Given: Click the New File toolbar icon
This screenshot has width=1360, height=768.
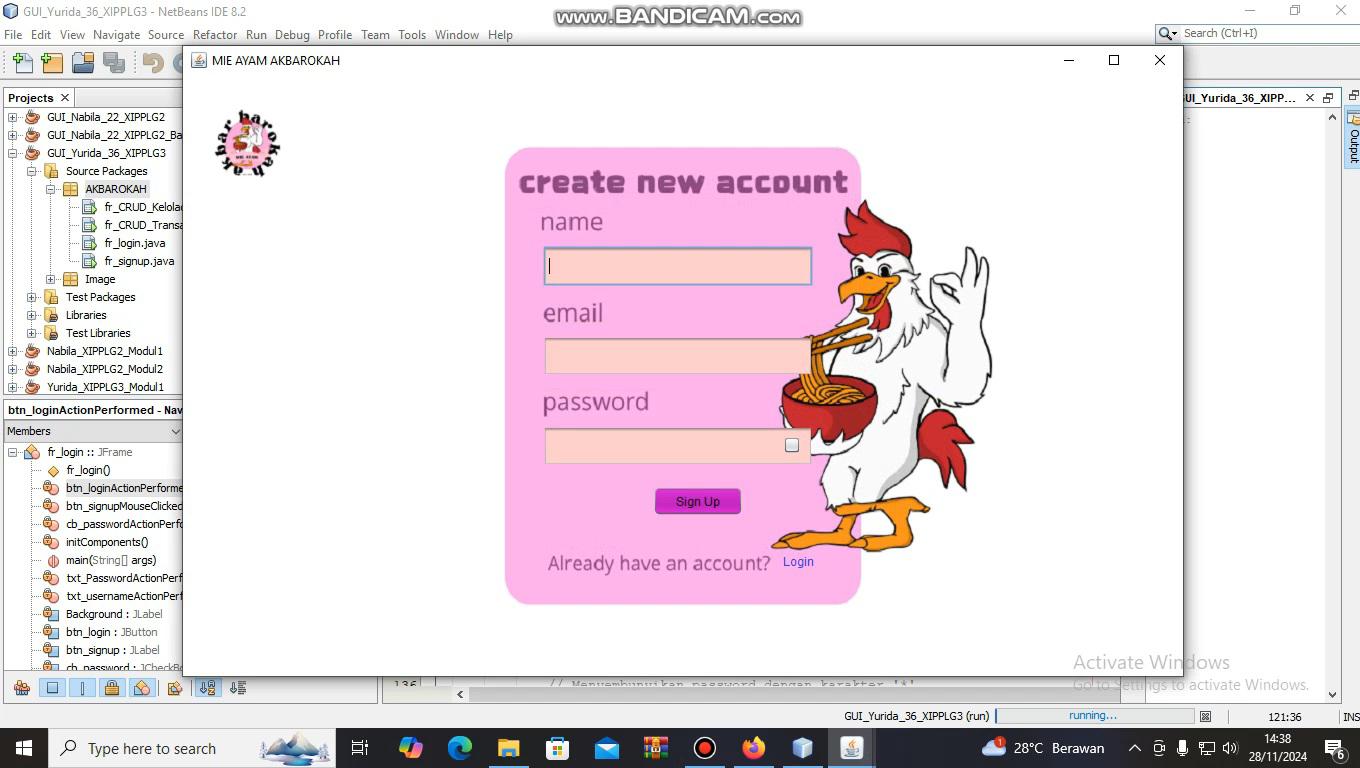Looking at the screenshot, I should click(x=22, y=63).
